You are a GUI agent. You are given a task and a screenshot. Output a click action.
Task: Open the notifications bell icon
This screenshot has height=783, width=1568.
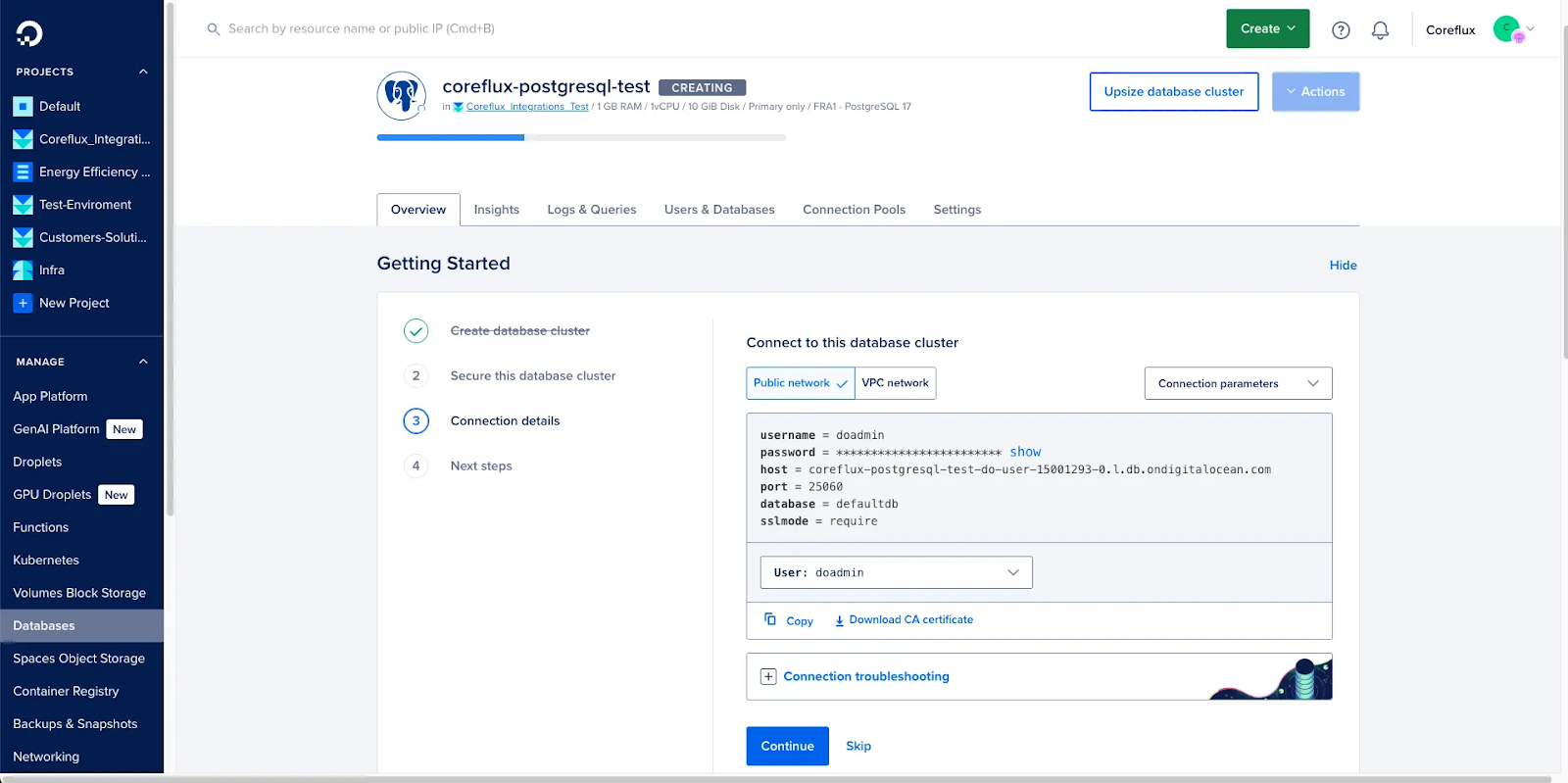pos(1380,30)
